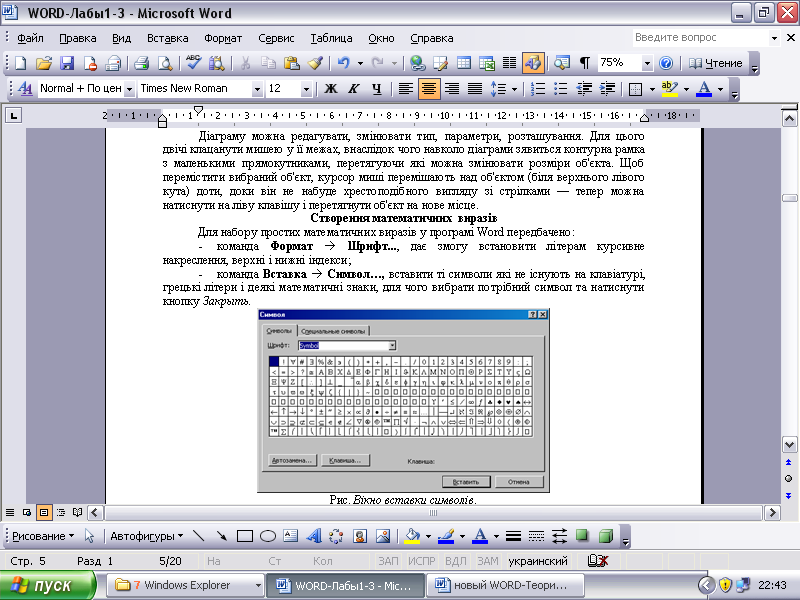Toggle center alignment
The image size is (800, 600).
click(429, 89)
